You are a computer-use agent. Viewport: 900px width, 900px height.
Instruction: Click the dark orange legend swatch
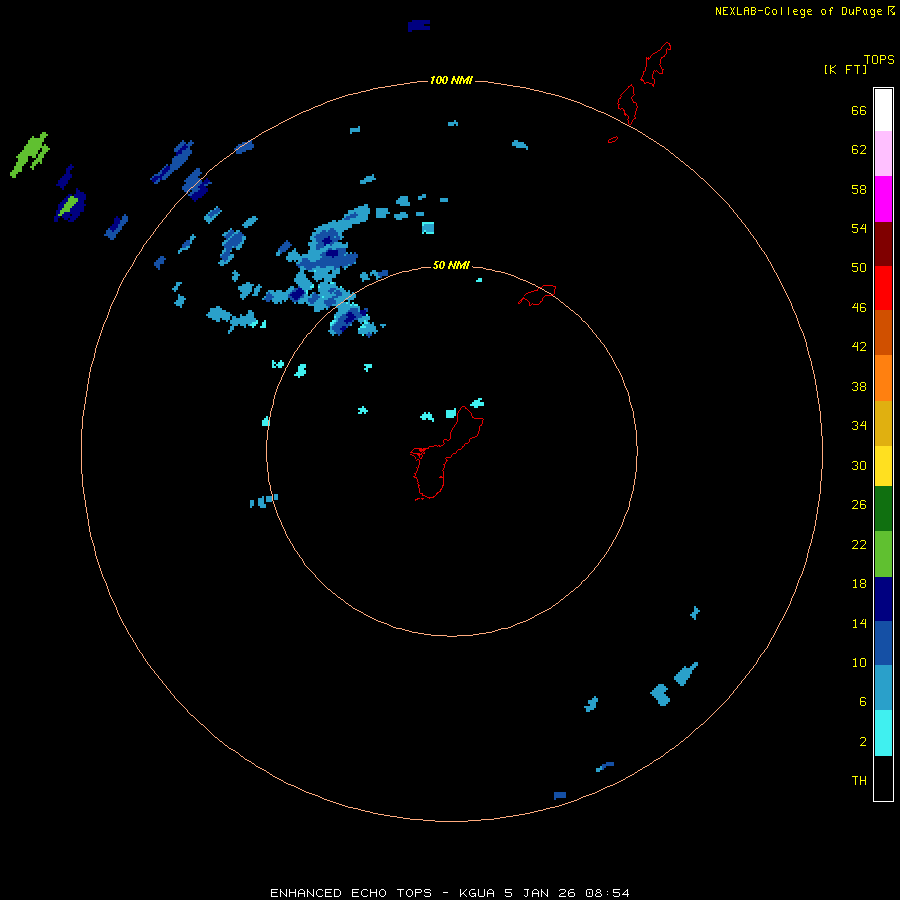click(x=883, y=333)
